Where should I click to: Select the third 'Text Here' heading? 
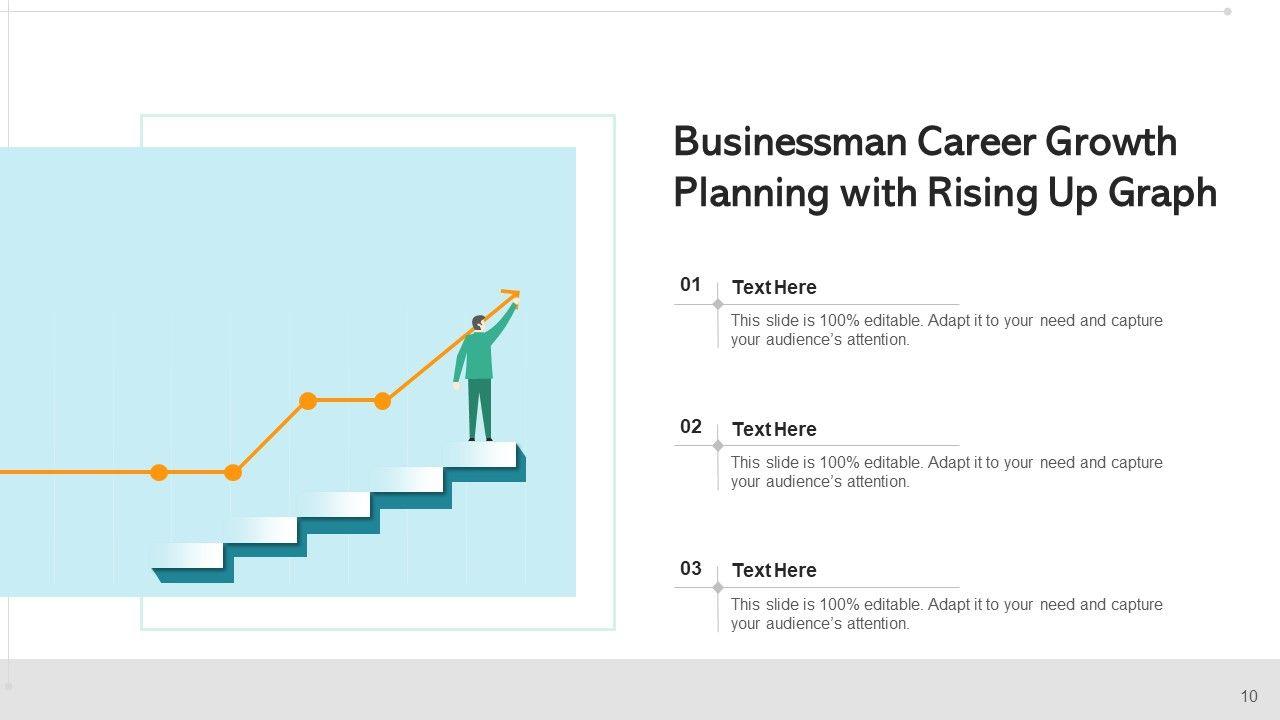tap(774, 571)
